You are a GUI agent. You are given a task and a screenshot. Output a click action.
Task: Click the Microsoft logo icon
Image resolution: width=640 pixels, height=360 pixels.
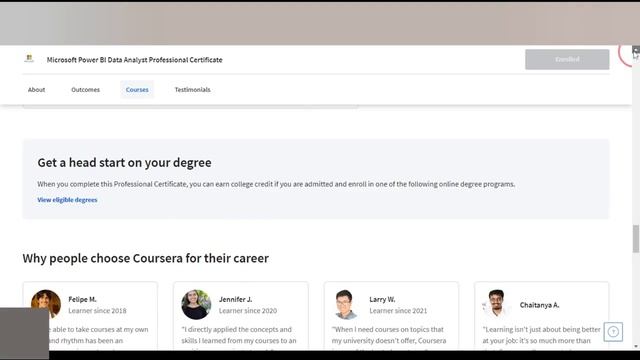click(x=29, y=59)
